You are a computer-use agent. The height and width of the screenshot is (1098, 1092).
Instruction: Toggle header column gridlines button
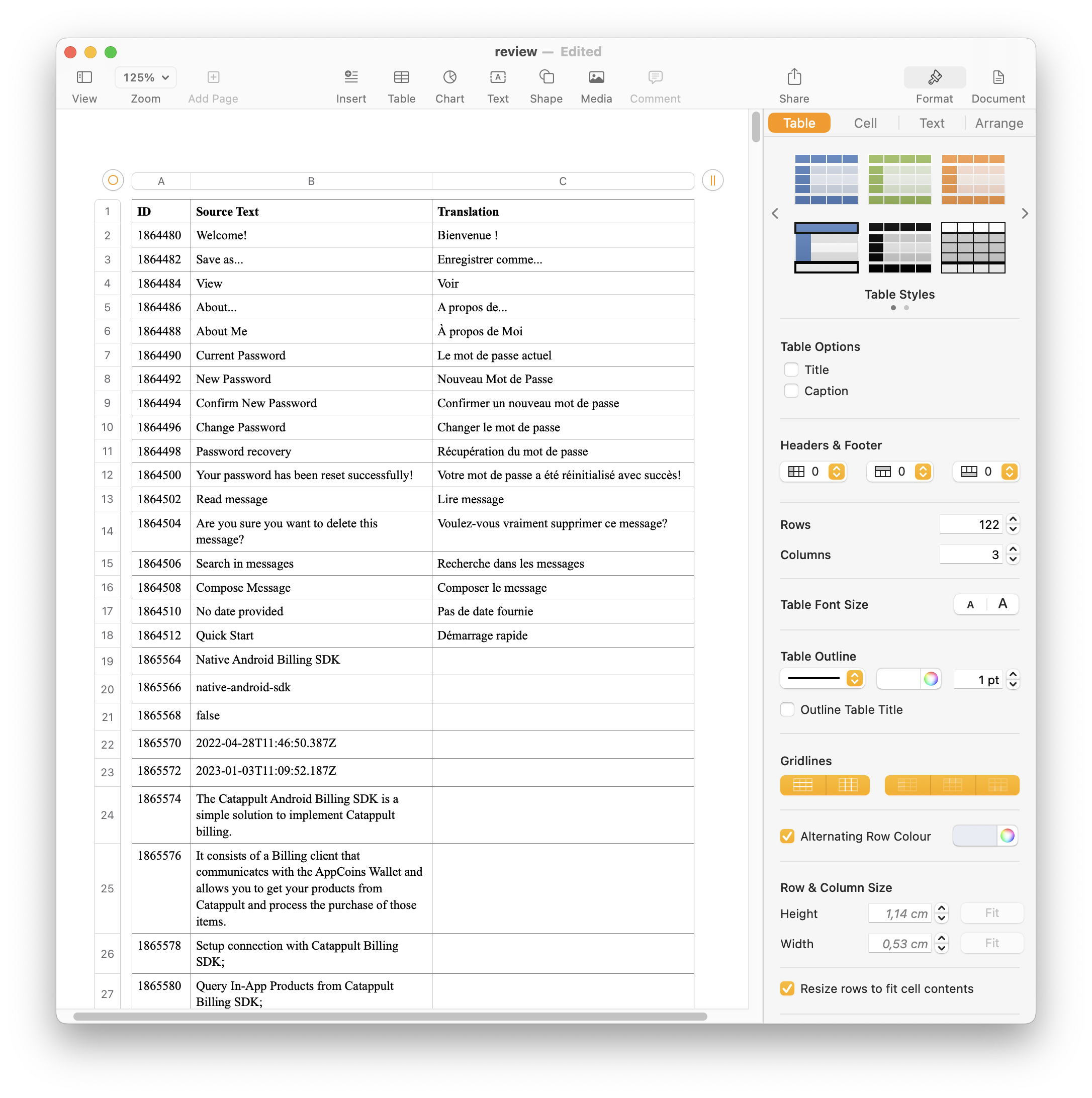click(906, 785)
